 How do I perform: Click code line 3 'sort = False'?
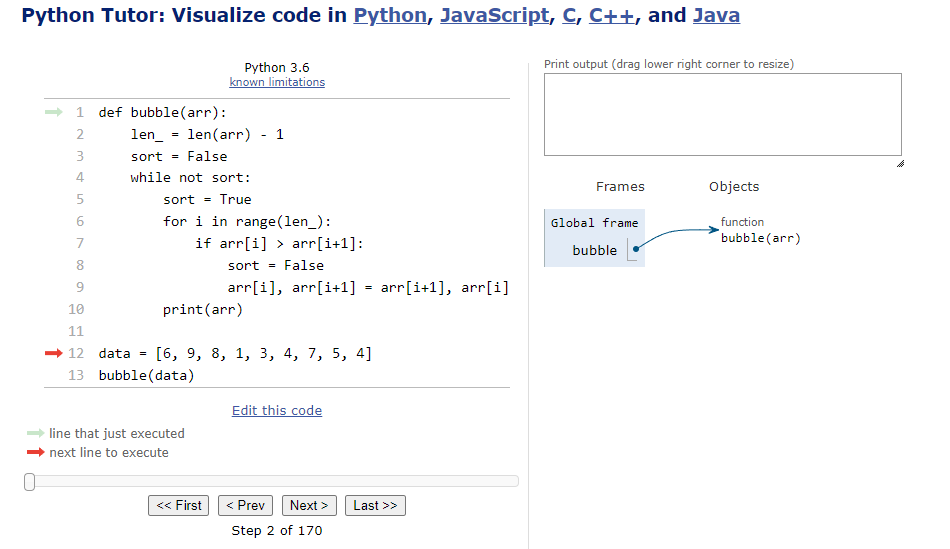pyautogui.click(x=179, y=156)
